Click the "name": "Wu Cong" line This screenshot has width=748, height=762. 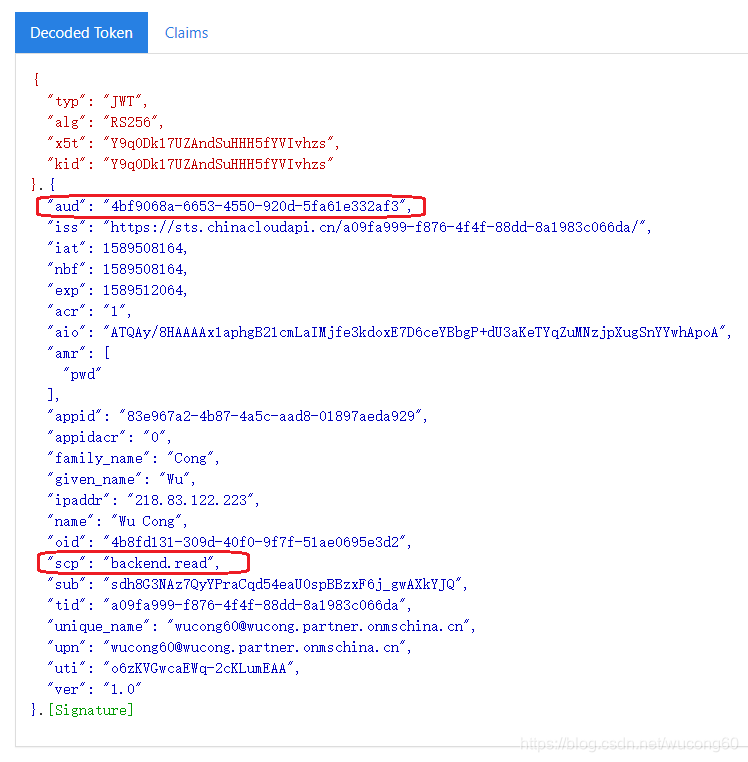[x=117, y=521]
